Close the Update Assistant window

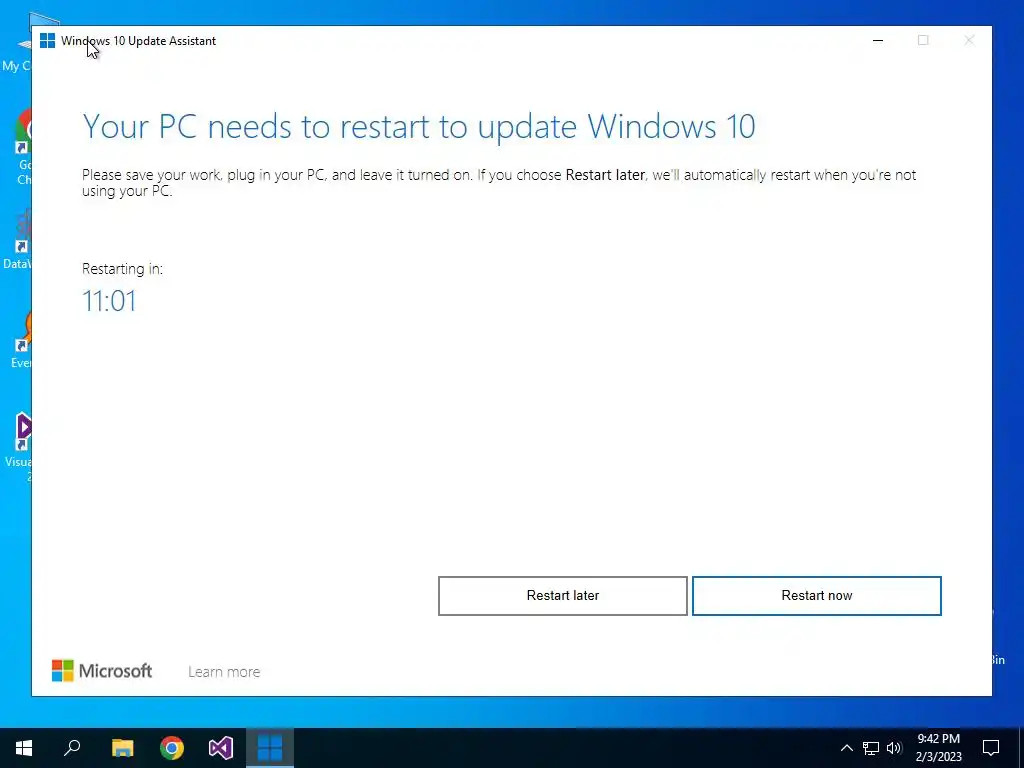969,40
